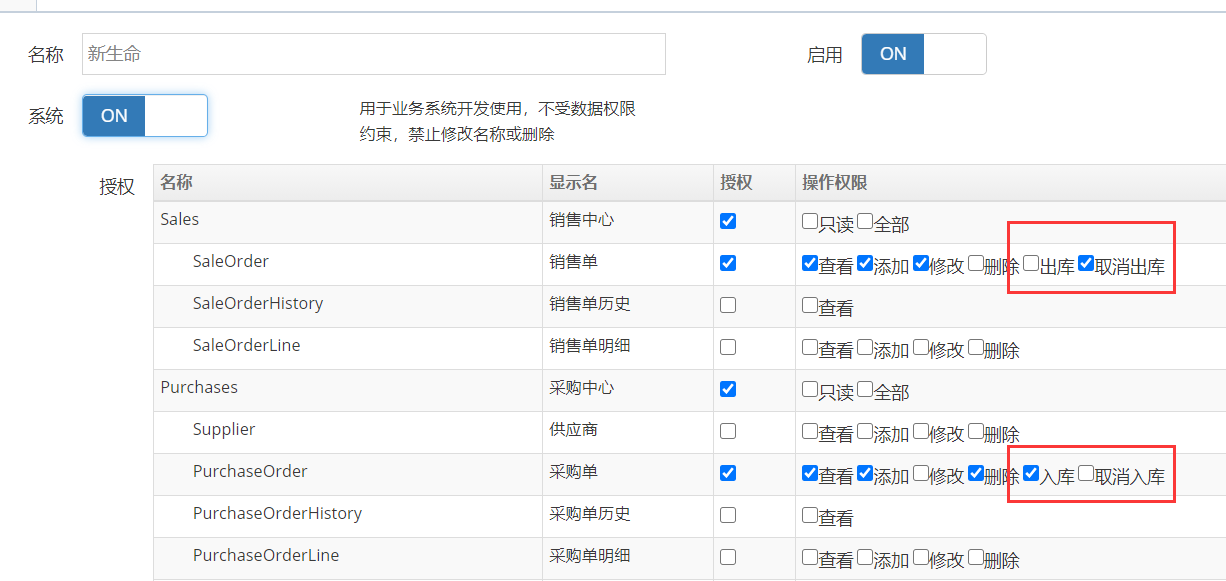Check 查看 for SaleOrderHistory
Screen dimensions: 1226x581
pos(810,306)
